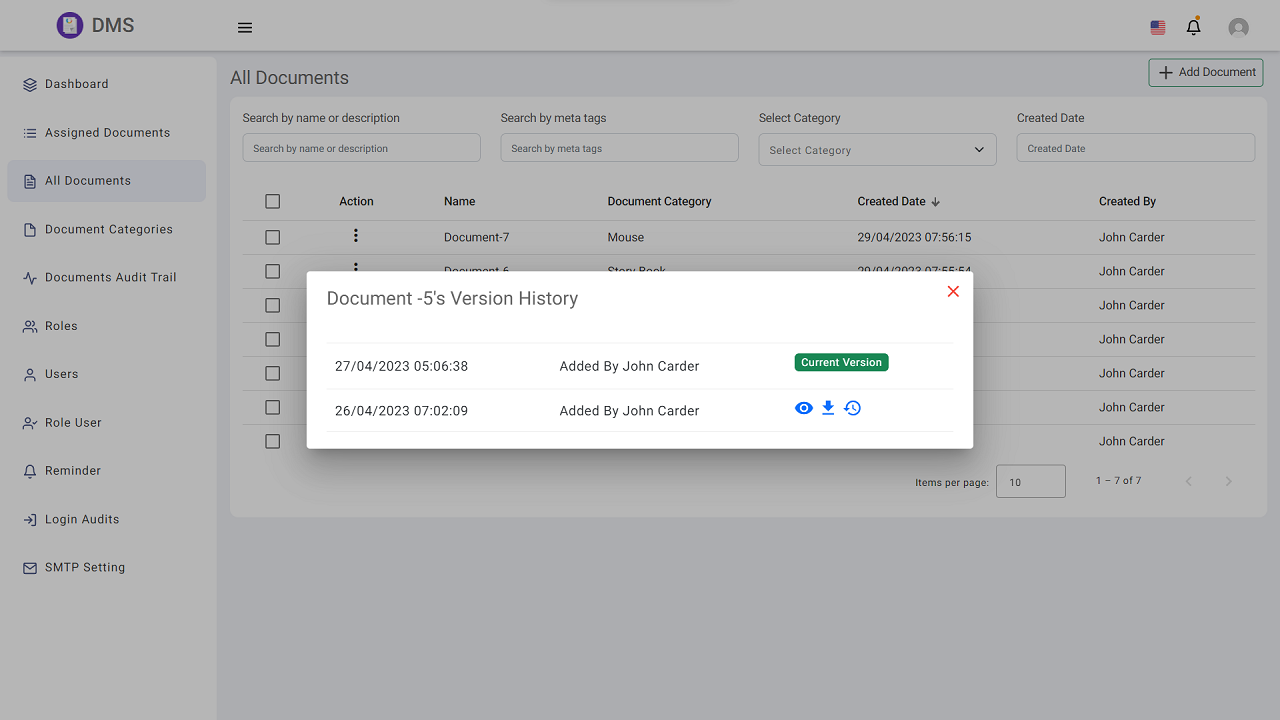Go to the Dashboard section

point(75,84)
